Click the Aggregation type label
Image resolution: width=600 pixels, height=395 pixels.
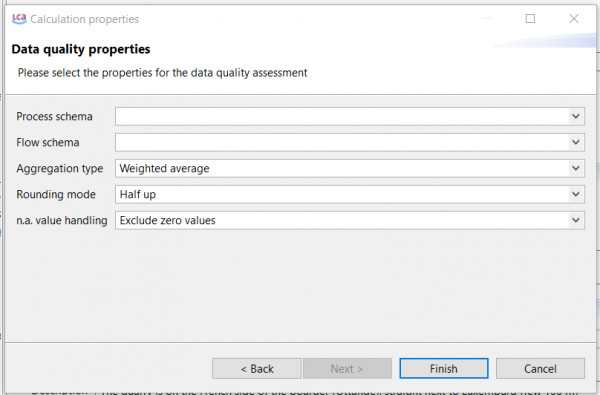(x=60, y=168)
